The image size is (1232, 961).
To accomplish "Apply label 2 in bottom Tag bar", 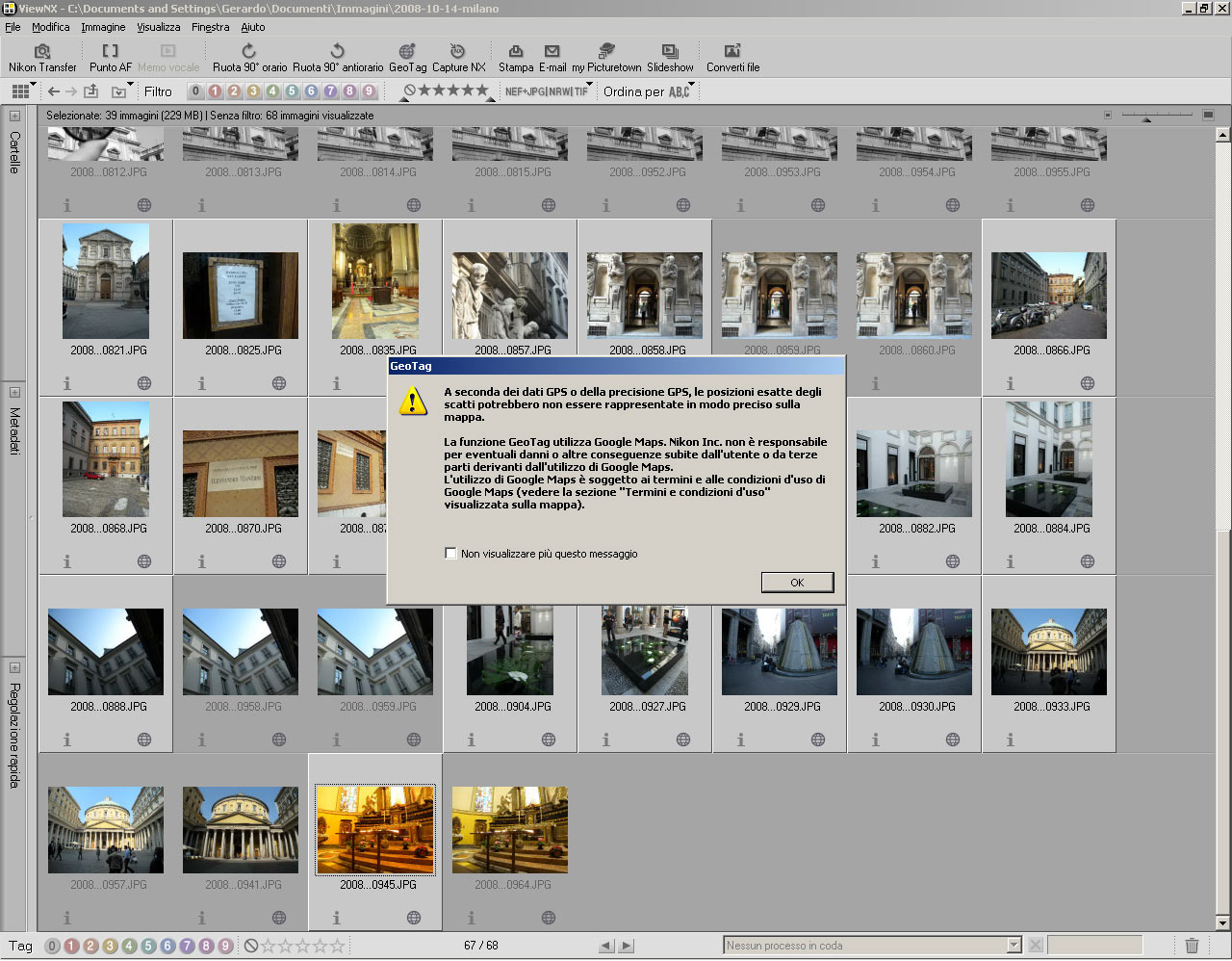I will pos(90,946).
